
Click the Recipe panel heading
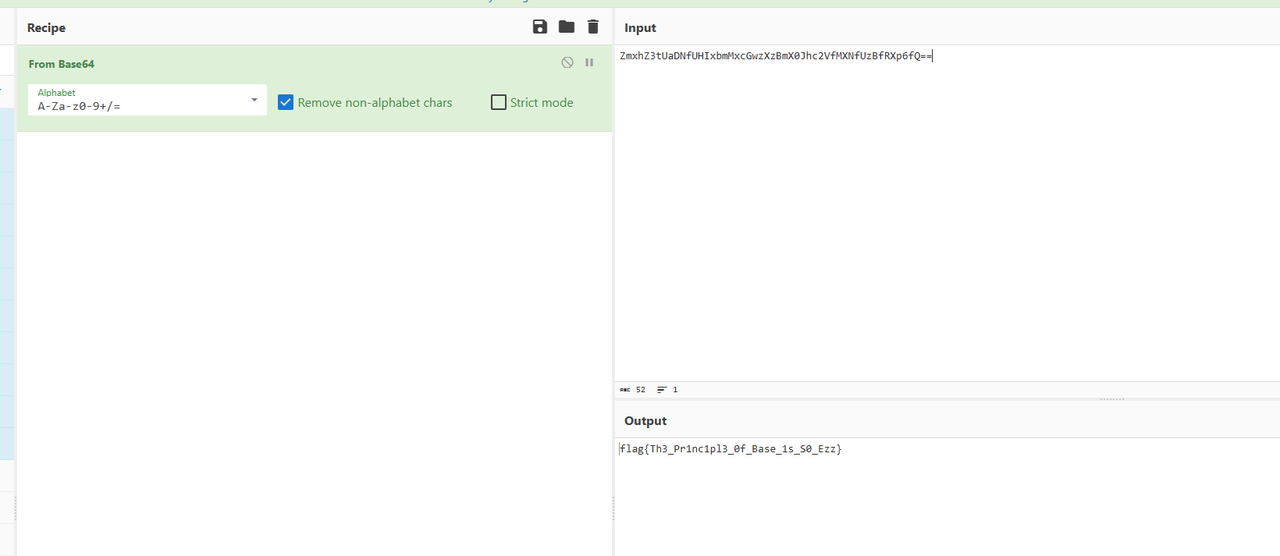(x=47, y=28)
